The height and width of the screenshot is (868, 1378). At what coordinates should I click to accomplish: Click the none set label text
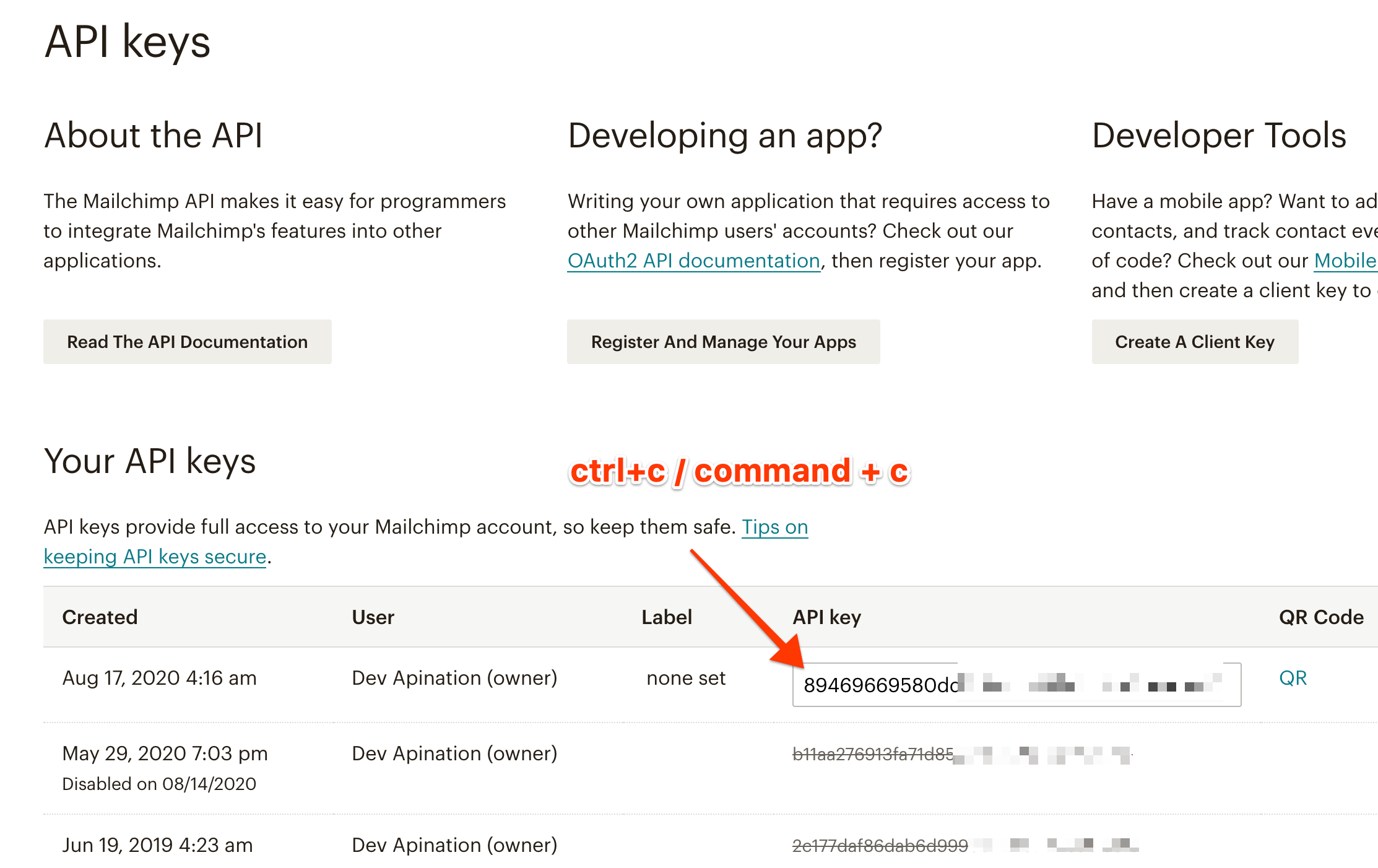coord(685,679)
